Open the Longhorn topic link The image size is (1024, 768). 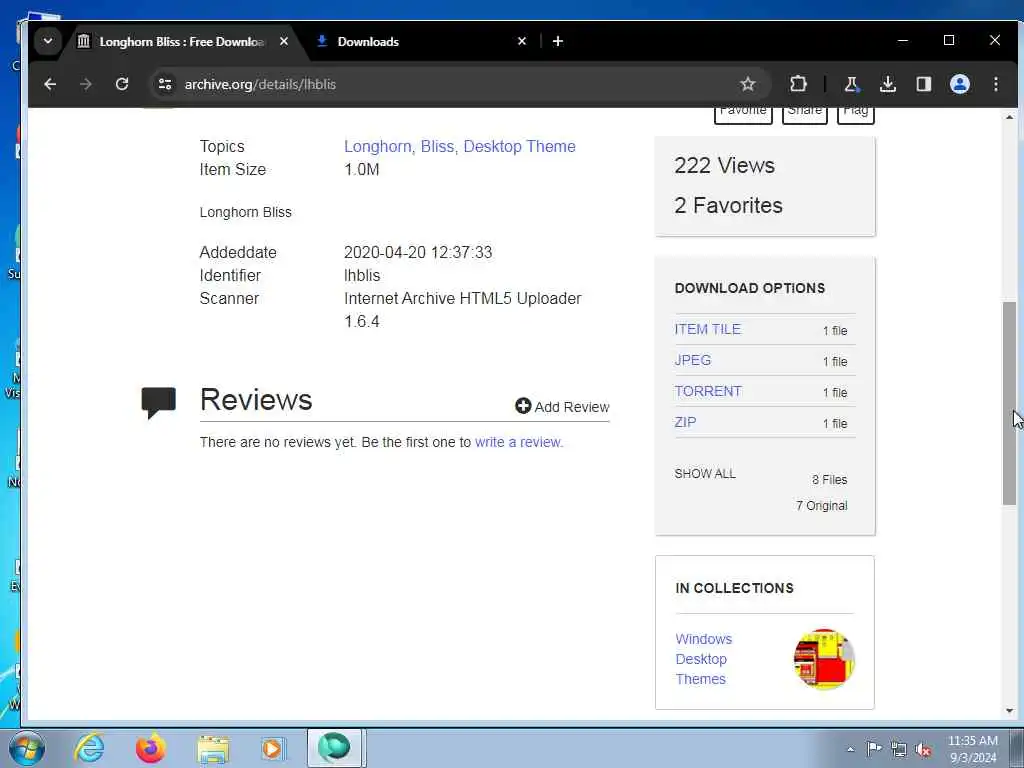(x=377, y=146)
